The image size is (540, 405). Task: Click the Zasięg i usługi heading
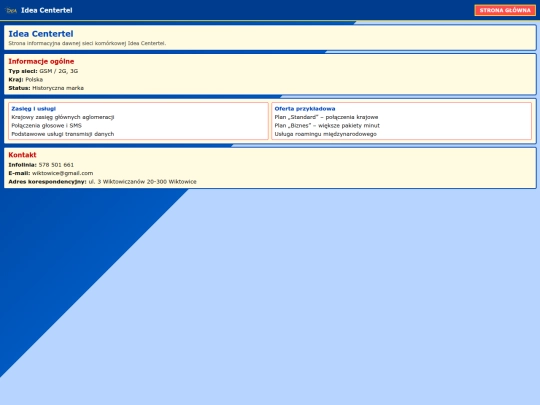[33, 109]
